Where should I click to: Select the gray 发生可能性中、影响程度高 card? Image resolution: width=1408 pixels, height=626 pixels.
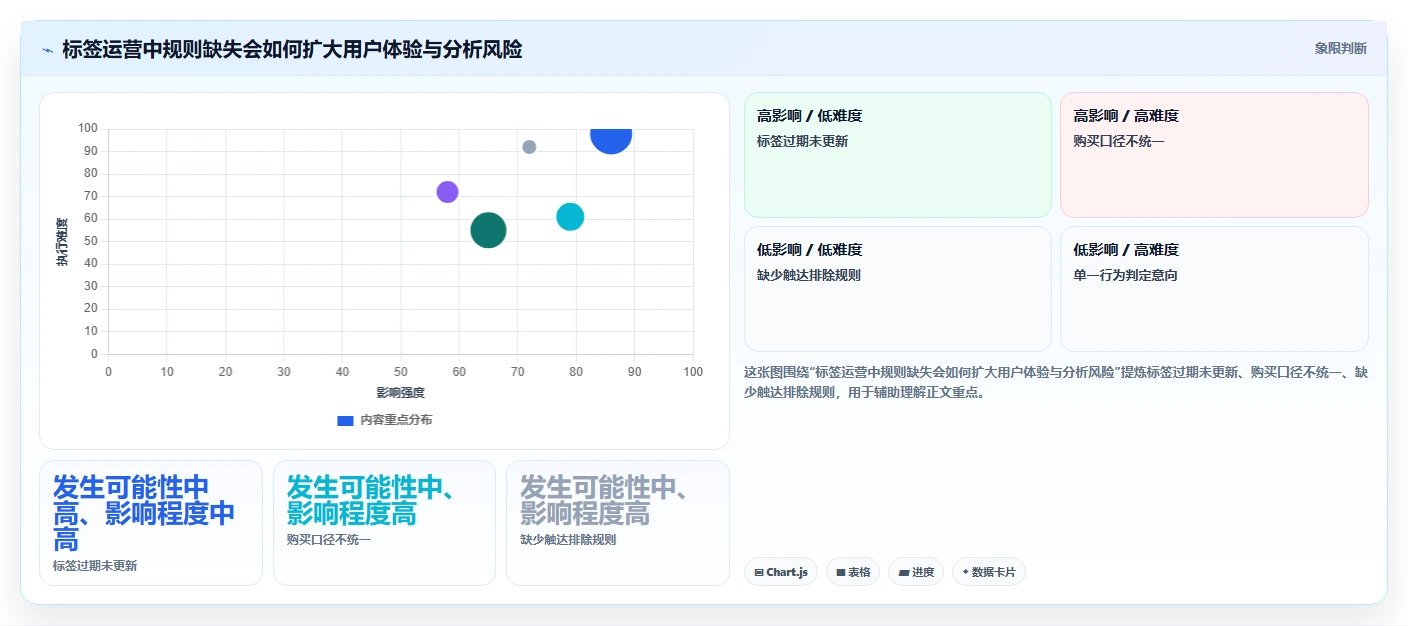coord(618,522)
